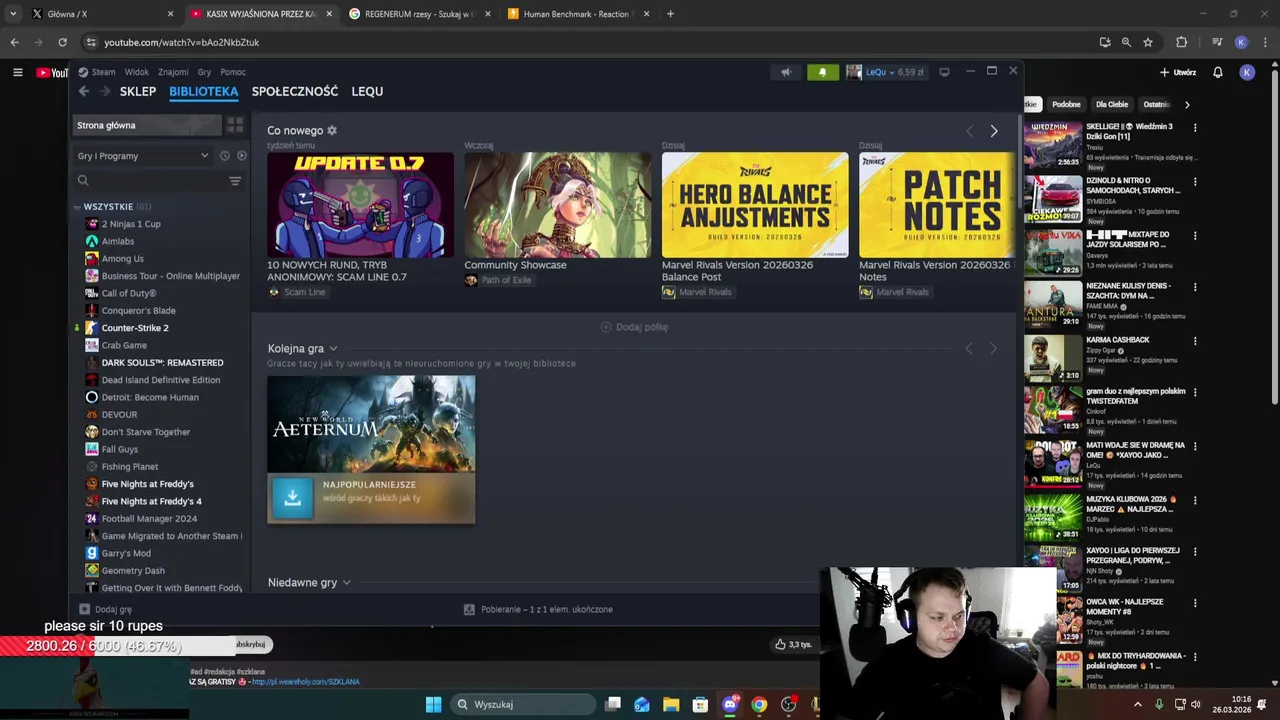Show ready-to-play games filter icon
Screen dimensions: 1280x720
(x=241, y=156)
